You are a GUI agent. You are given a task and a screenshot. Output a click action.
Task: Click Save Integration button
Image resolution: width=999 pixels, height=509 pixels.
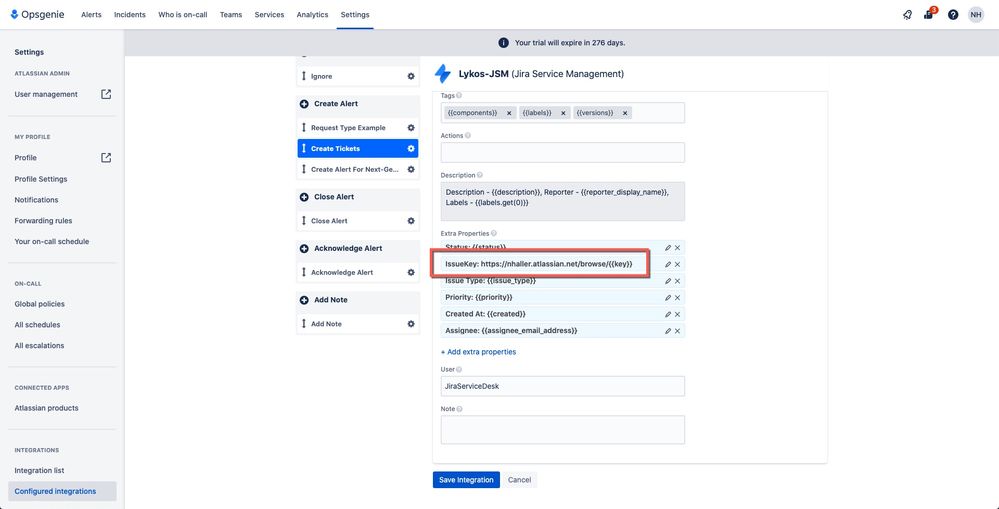[x=466, y=480]
